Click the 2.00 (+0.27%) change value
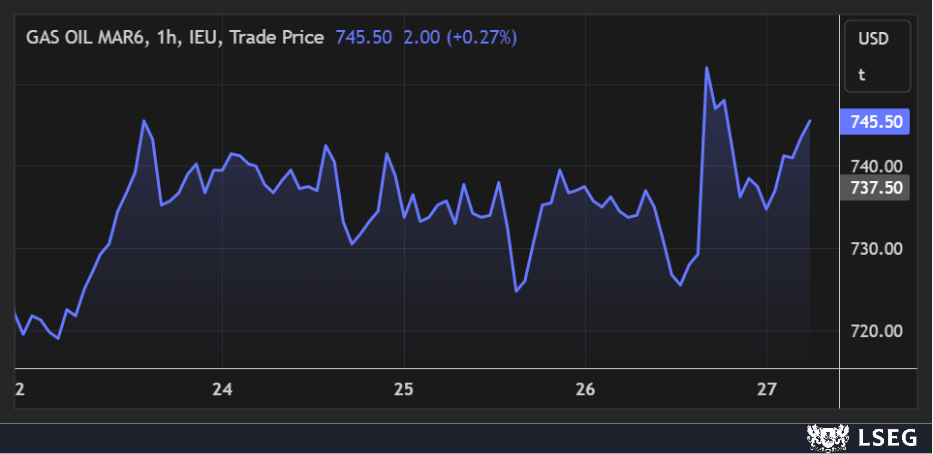 tap(459, 38)
